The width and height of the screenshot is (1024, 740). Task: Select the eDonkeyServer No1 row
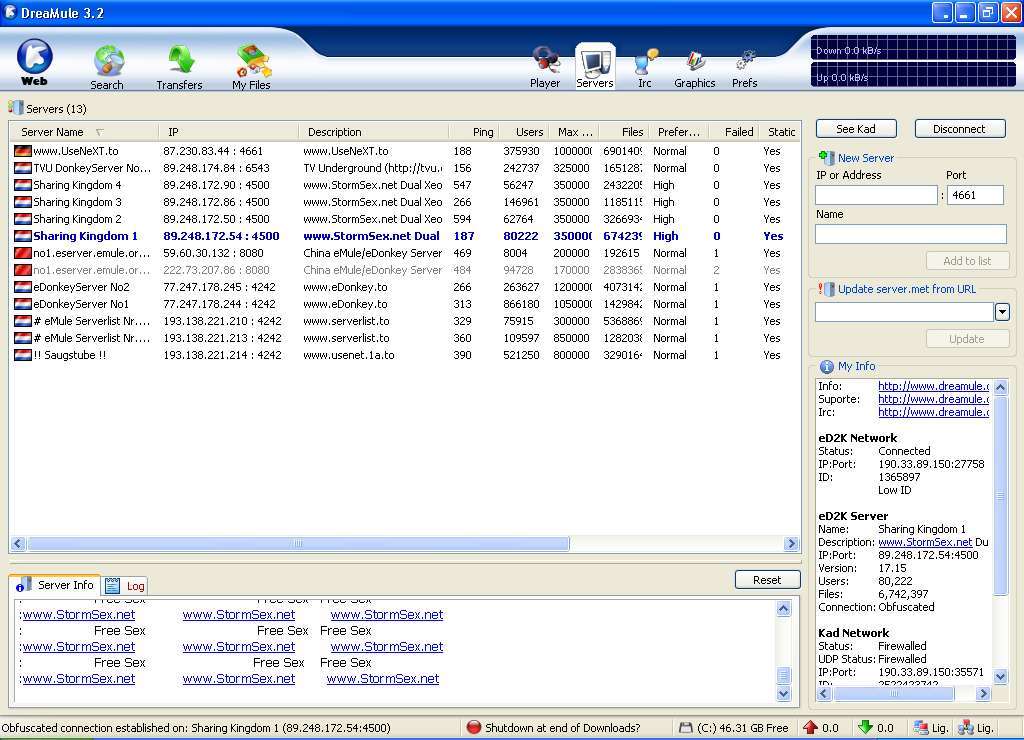click(x=404, y=304)
